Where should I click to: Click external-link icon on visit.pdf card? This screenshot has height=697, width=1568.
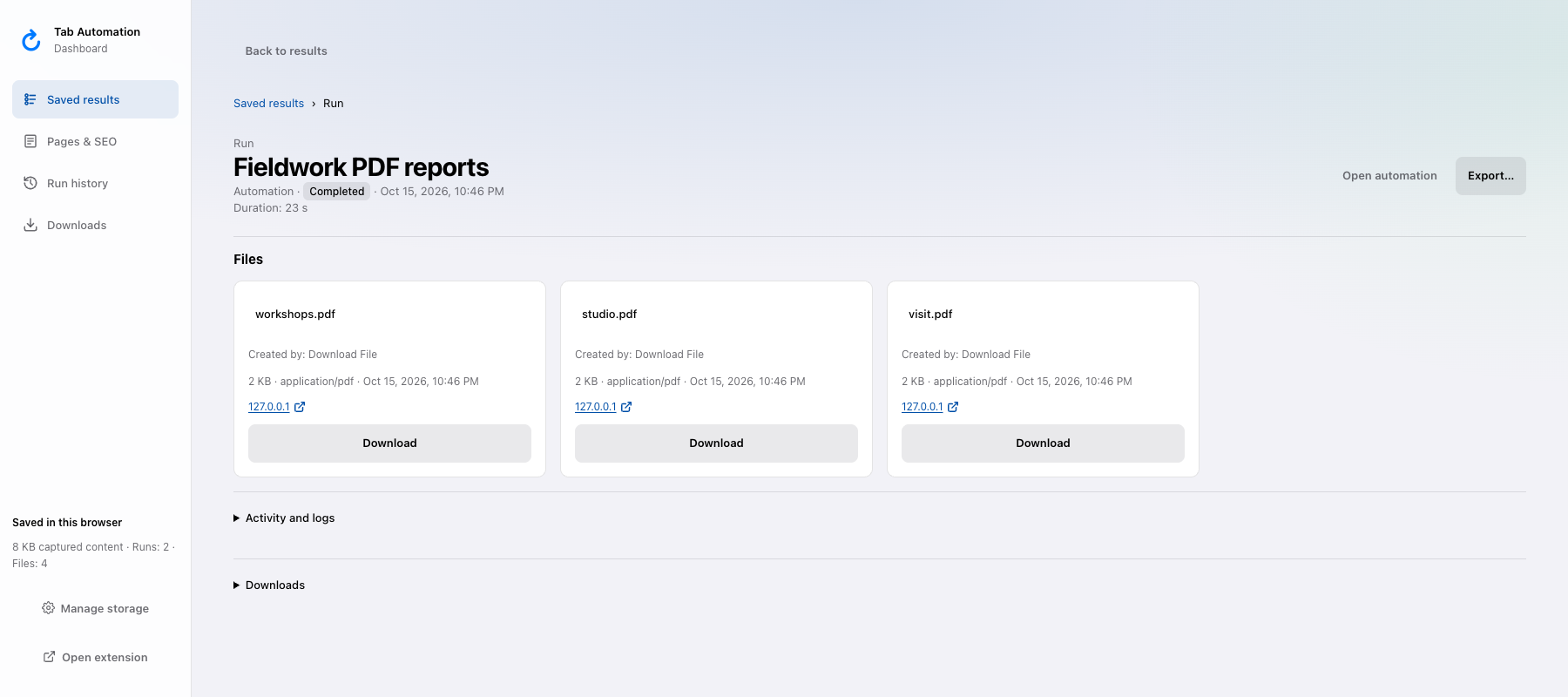[x=953, y=407]
